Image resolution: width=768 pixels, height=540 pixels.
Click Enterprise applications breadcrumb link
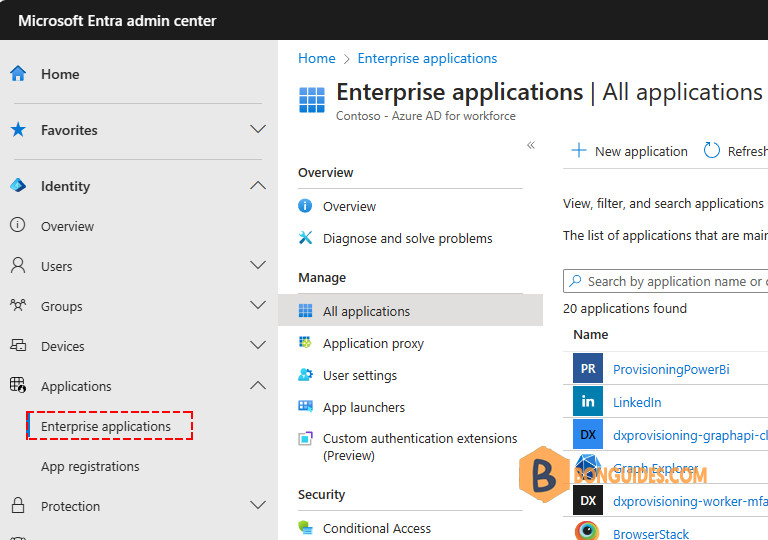click(427, 58)
